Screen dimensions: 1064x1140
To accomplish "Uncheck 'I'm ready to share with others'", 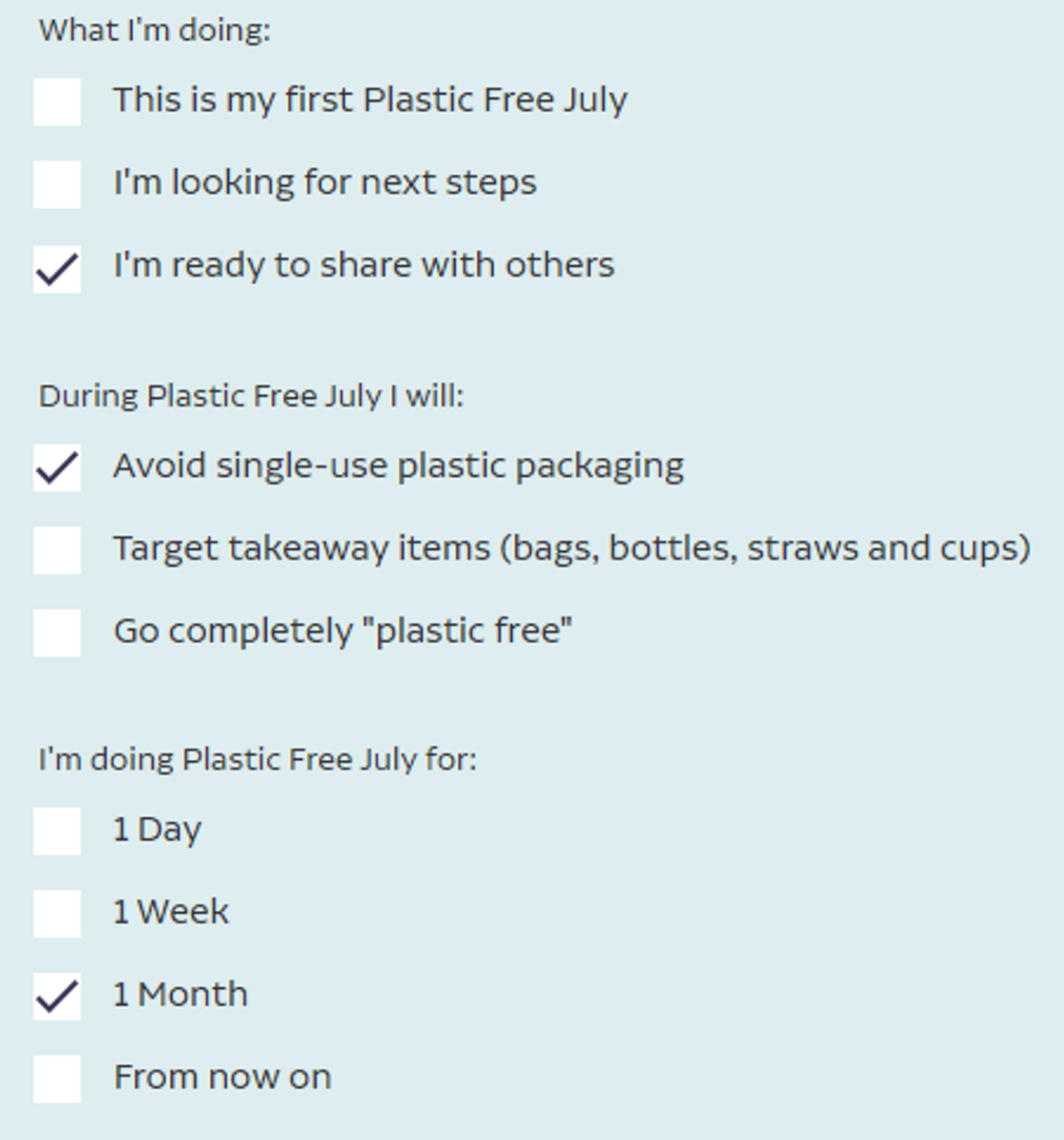I will coord(57,269).
